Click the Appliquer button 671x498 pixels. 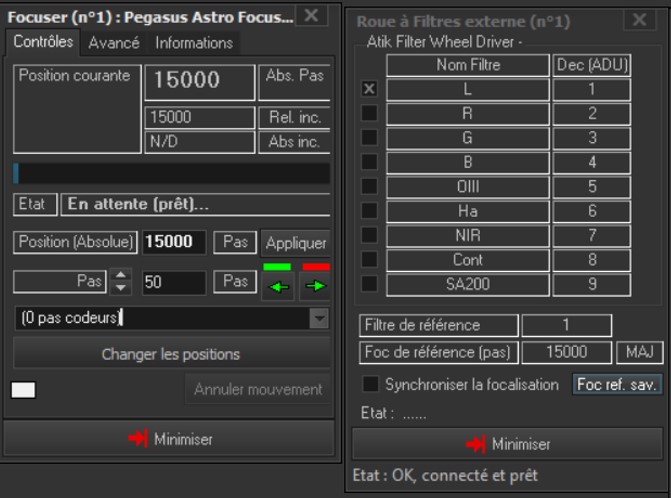pos(295,243)
